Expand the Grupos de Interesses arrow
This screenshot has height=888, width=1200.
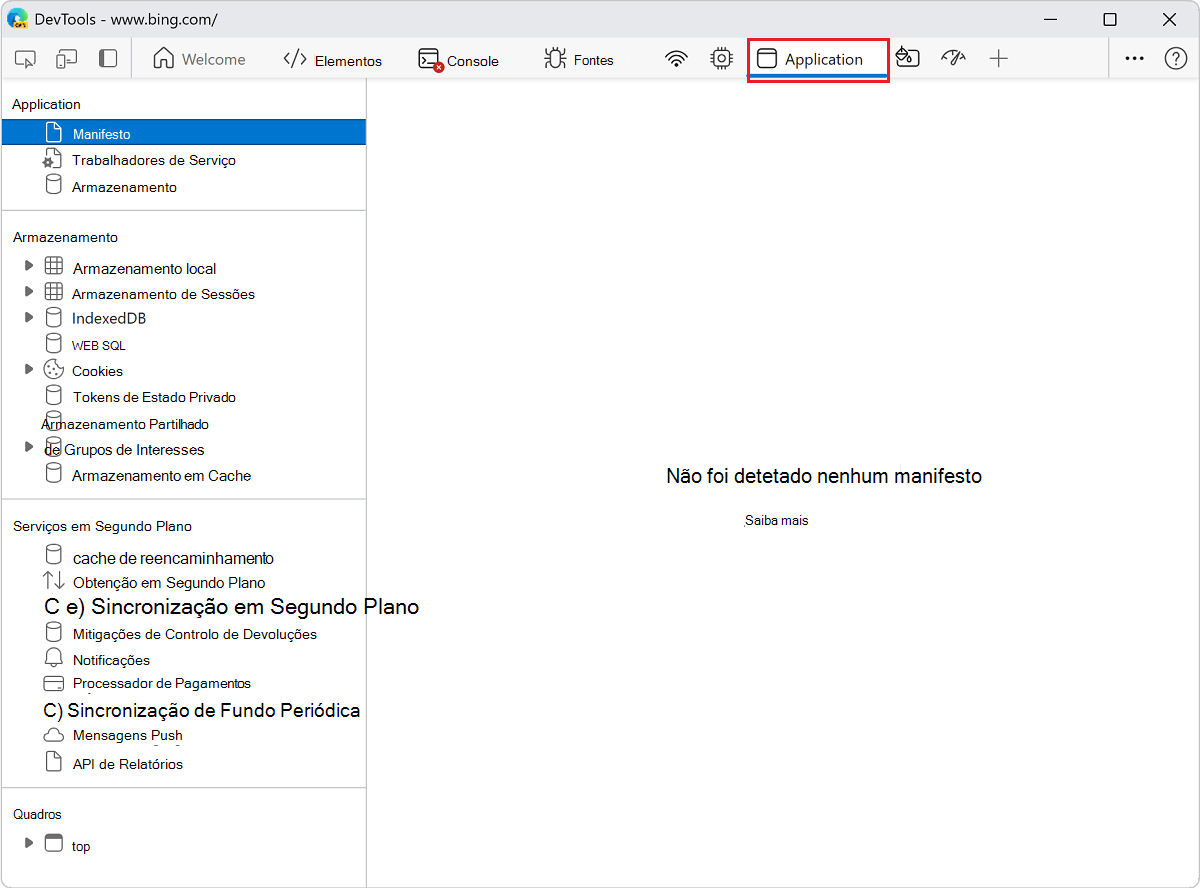click(x=28, y=446)
